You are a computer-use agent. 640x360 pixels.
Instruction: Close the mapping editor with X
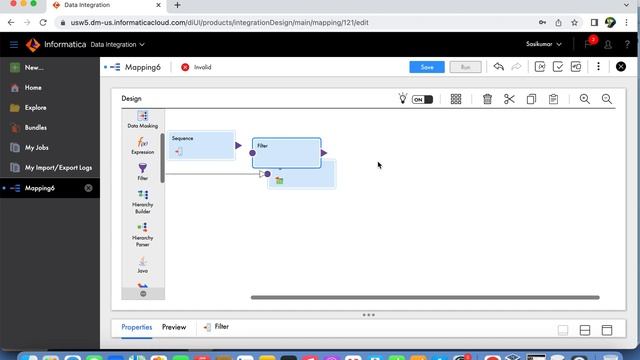pyautogui.click(x=621, y=67)
